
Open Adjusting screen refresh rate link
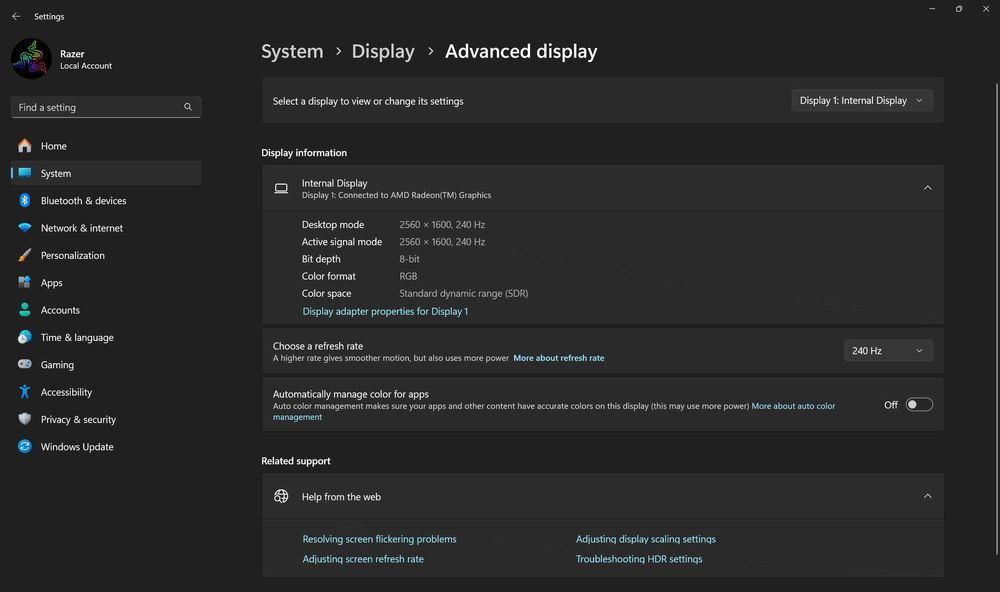point(363,559)
